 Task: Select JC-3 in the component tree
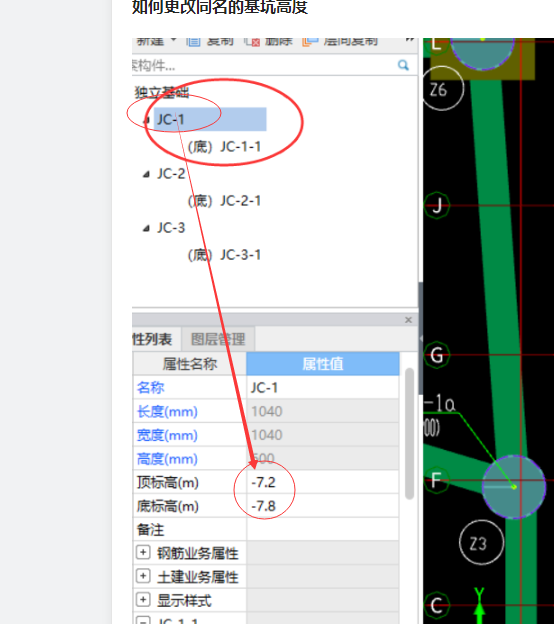(171, 228)
